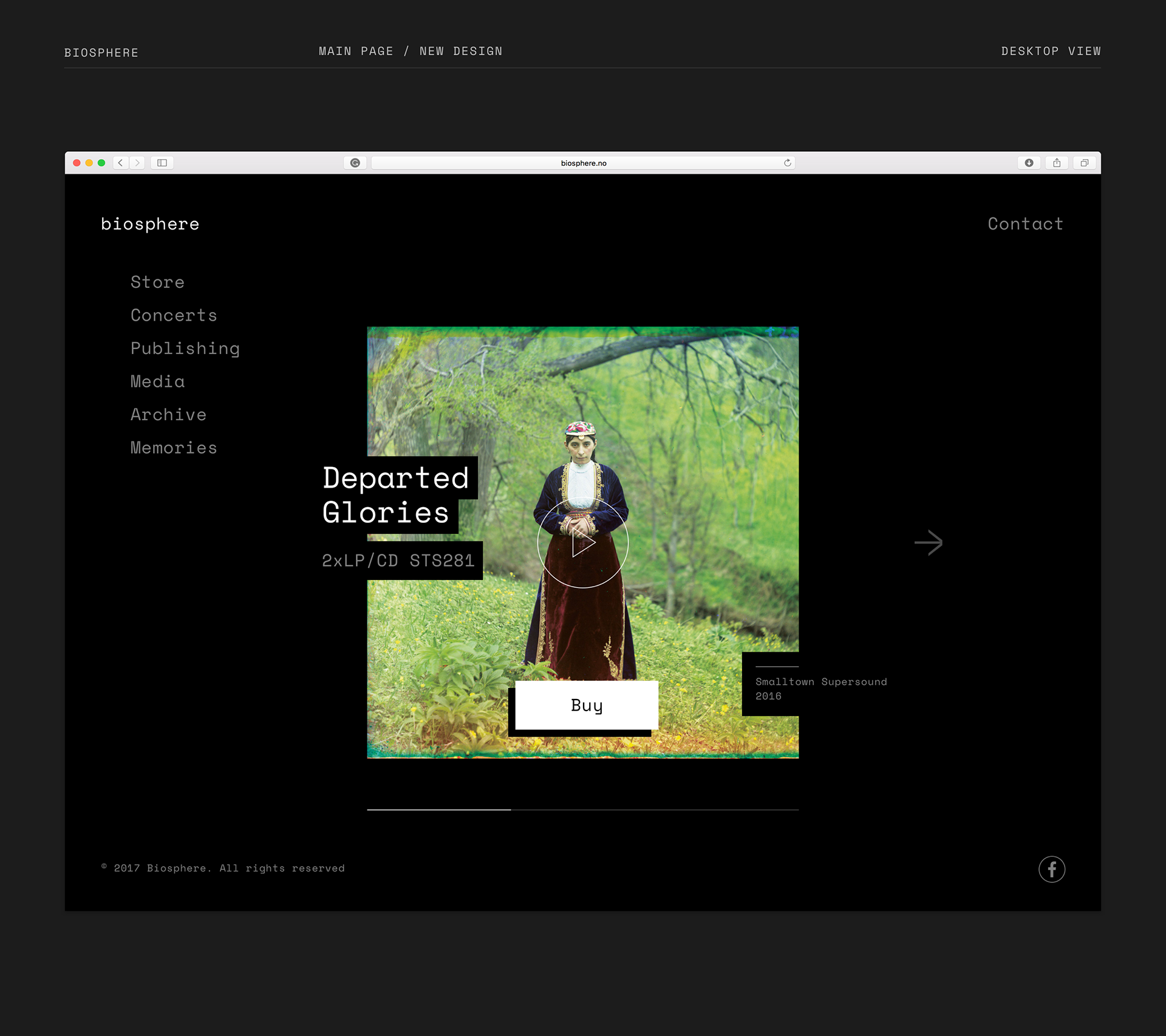Click the biosphere.no address bar

(583, 163)
